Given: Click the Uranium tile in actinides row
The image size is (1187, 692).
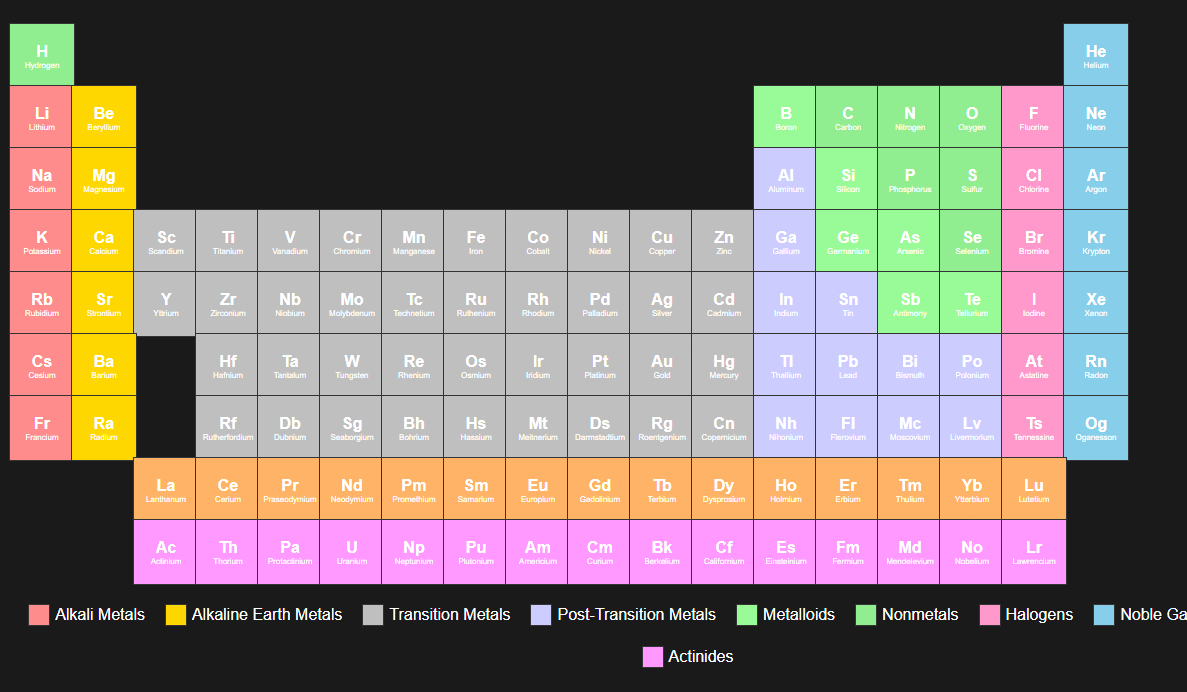Looking at the screenshot, I should (351, 552).
